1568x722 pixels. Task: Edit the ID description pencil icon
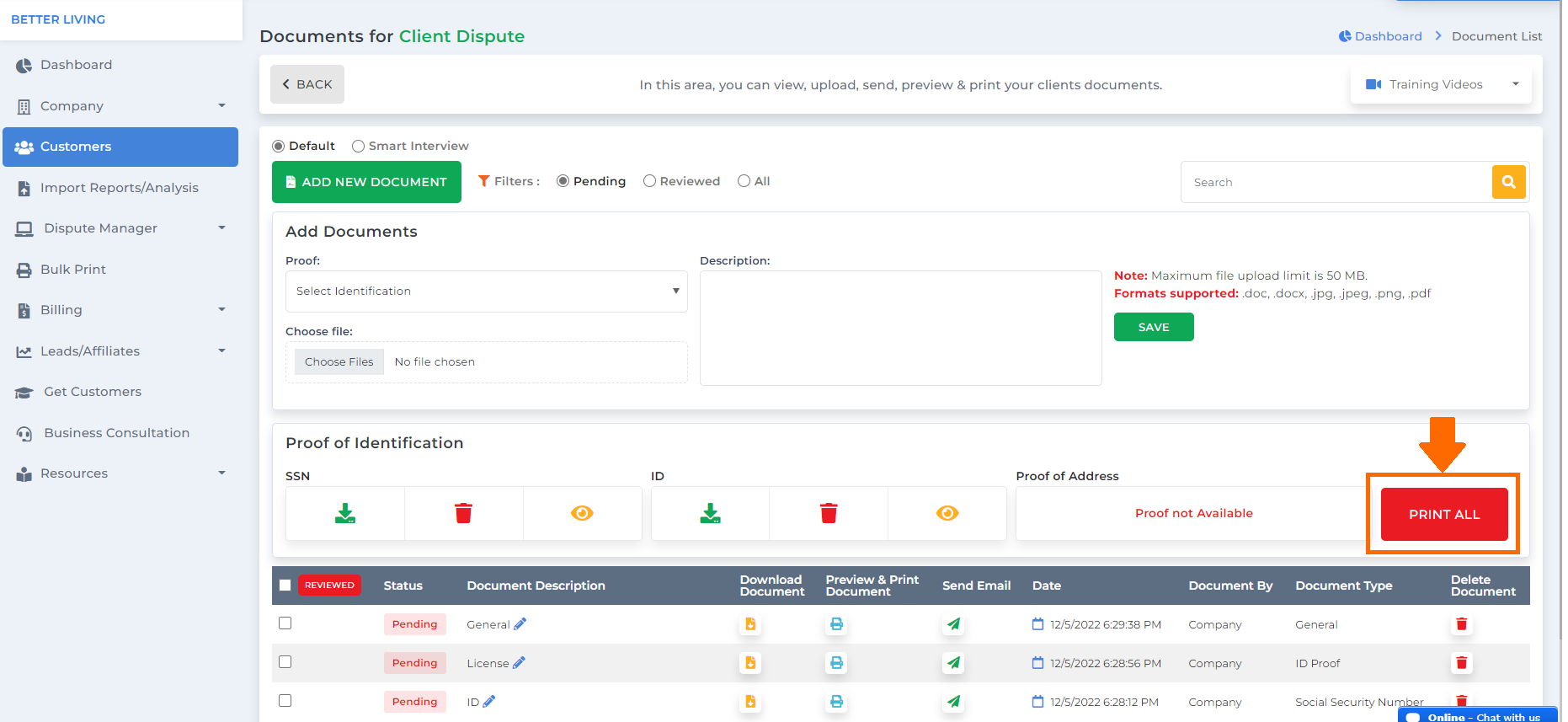[489, 701]
